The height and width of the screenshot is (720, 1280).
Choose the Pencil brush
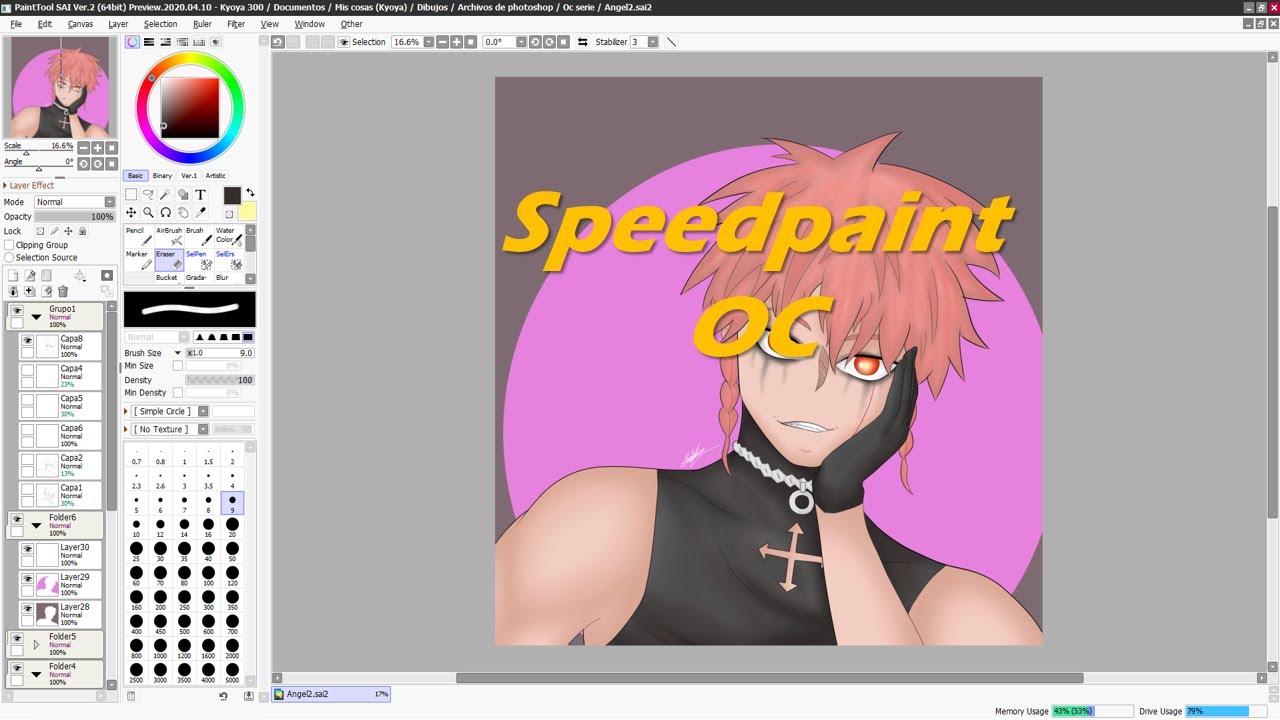click(139, 236)
